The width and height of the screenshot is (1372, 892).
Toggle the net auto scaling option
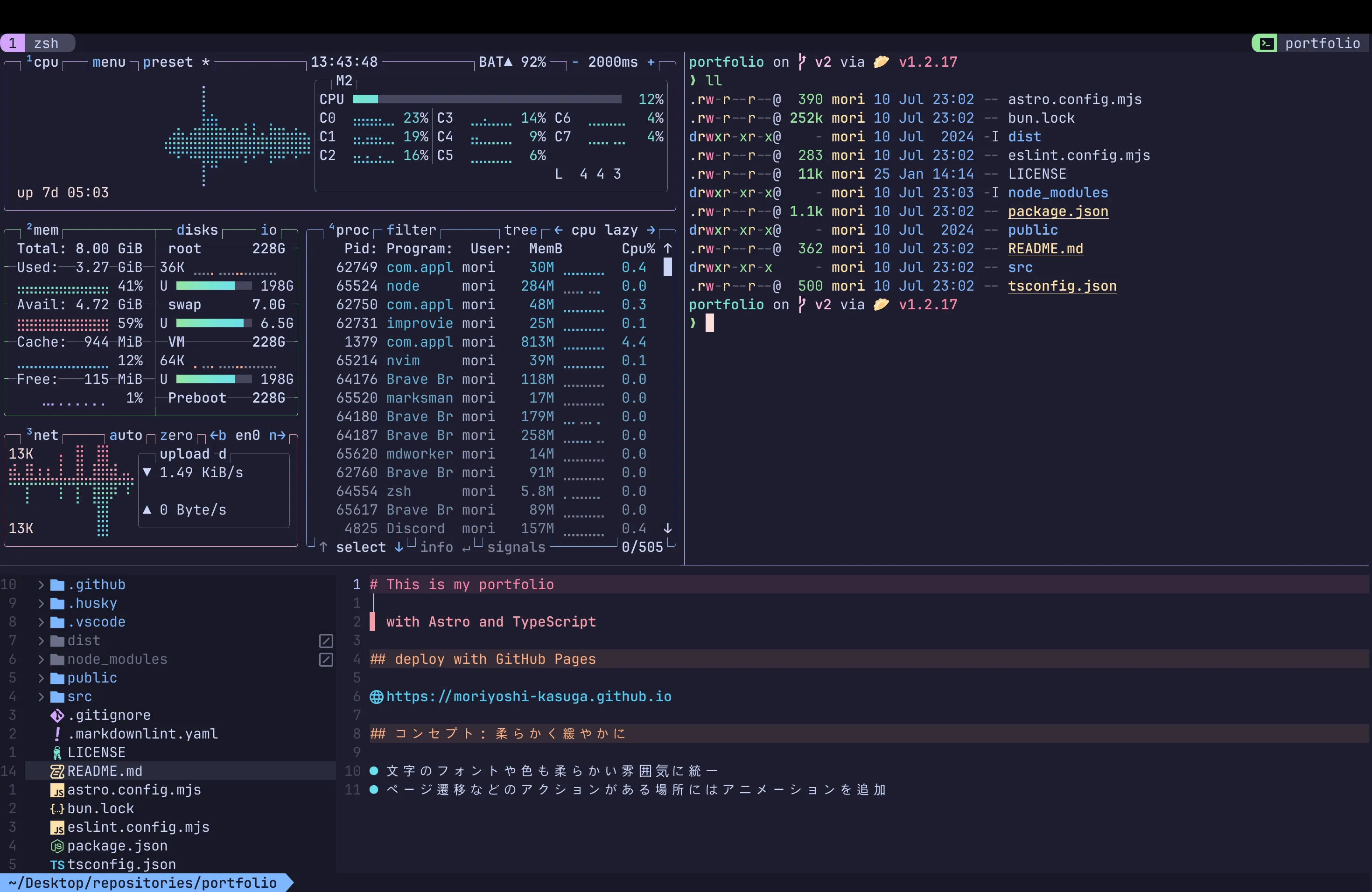pyautogui.click(x=126, y=436)
